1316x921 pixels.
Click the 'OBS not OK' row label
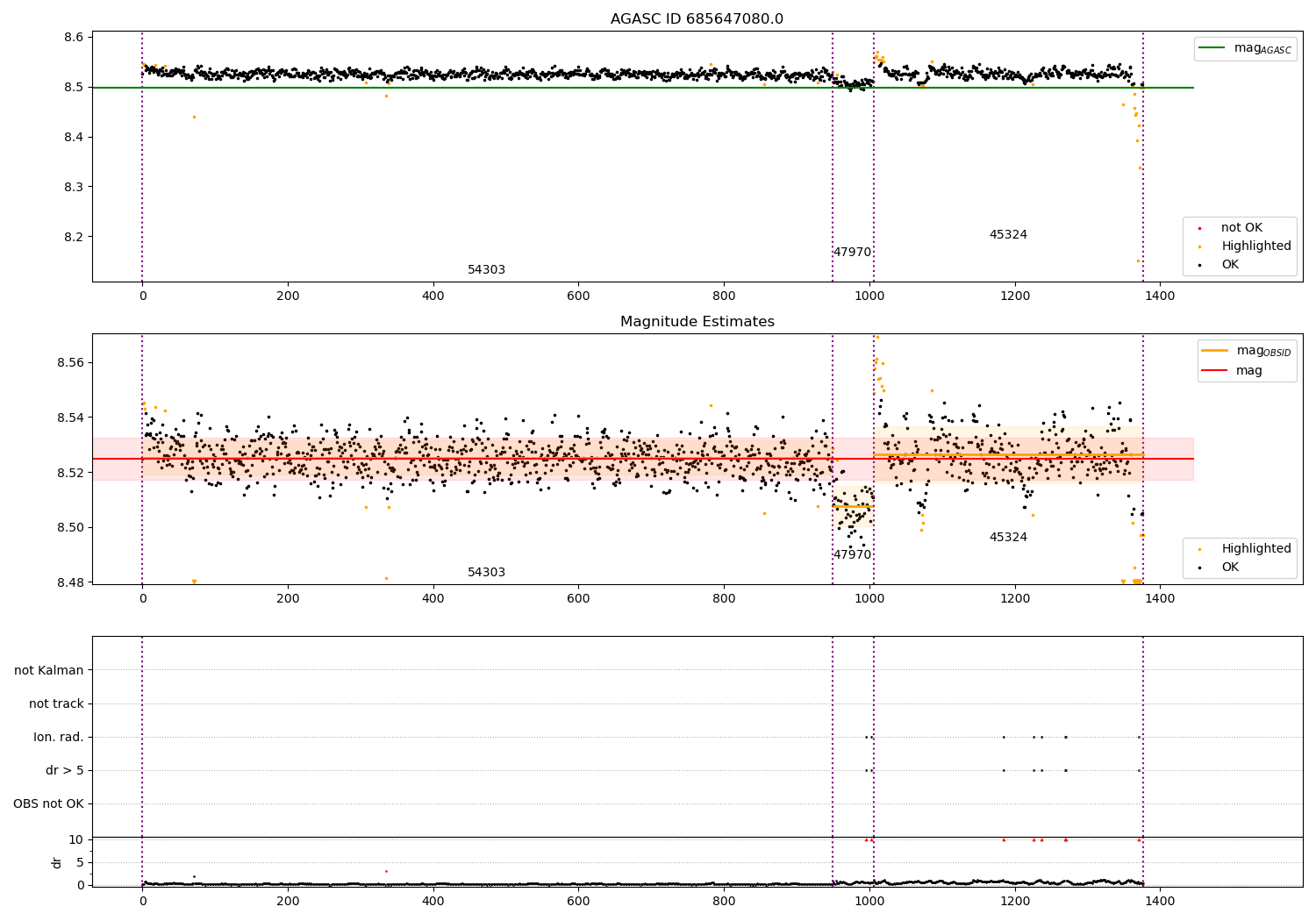tap(49, 804)
